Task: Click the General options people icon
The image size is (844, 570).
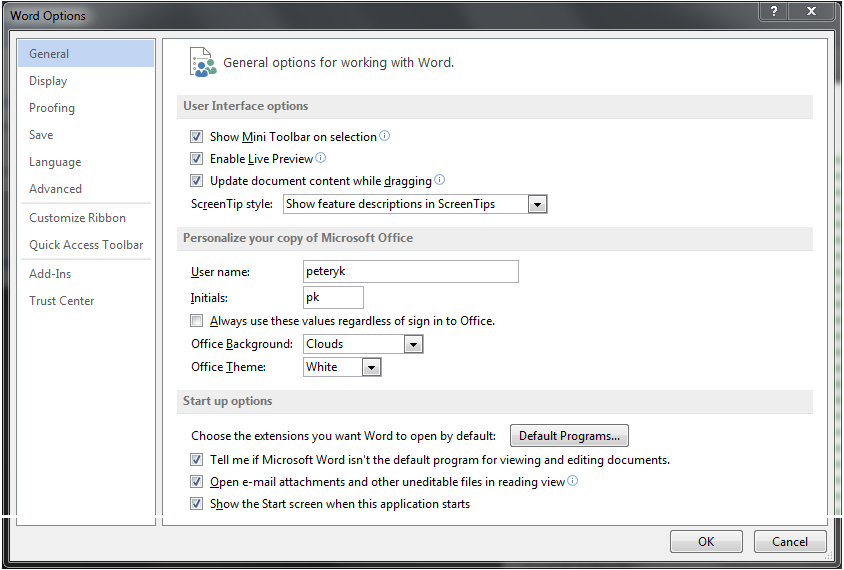Action: pyautogui.click(x=202, y=62)
